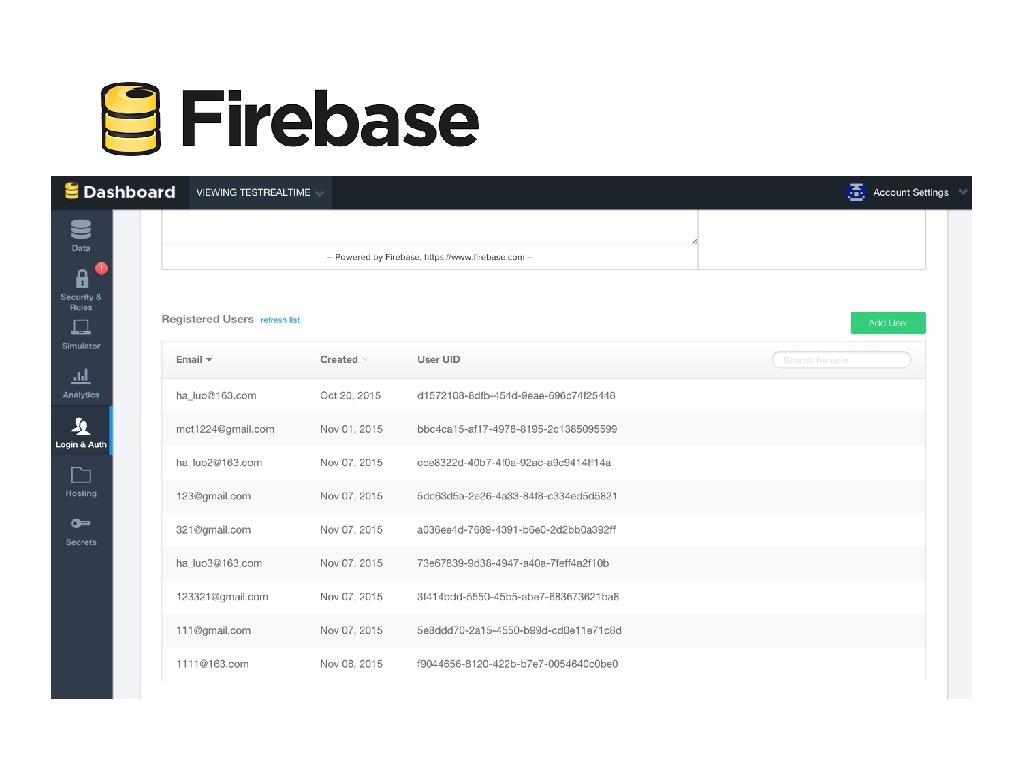Click the Dashboard title

tap(129, 192)
